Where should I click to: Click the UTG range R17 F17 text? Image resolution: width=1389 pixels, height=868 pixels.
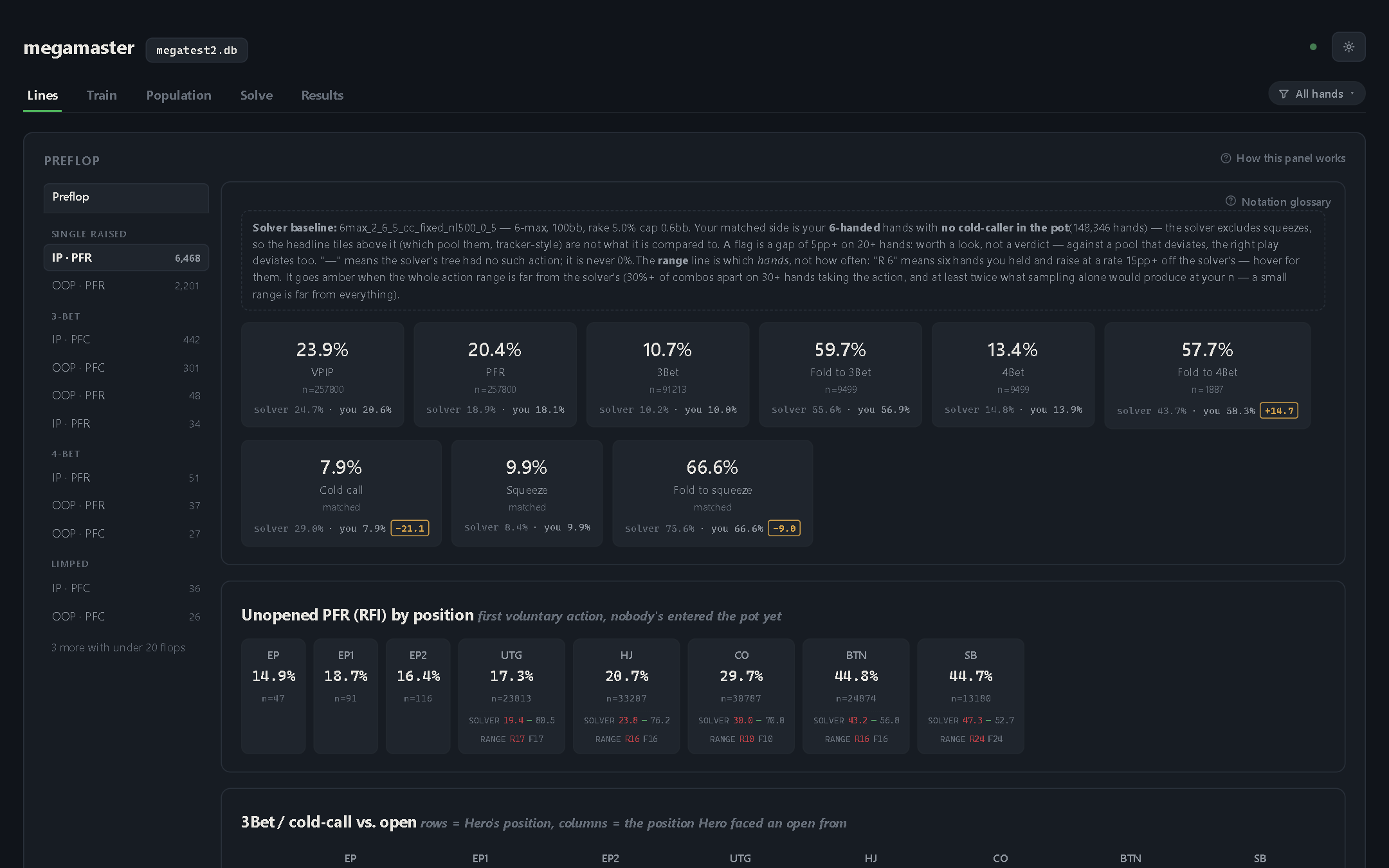(x=512, y=739)
